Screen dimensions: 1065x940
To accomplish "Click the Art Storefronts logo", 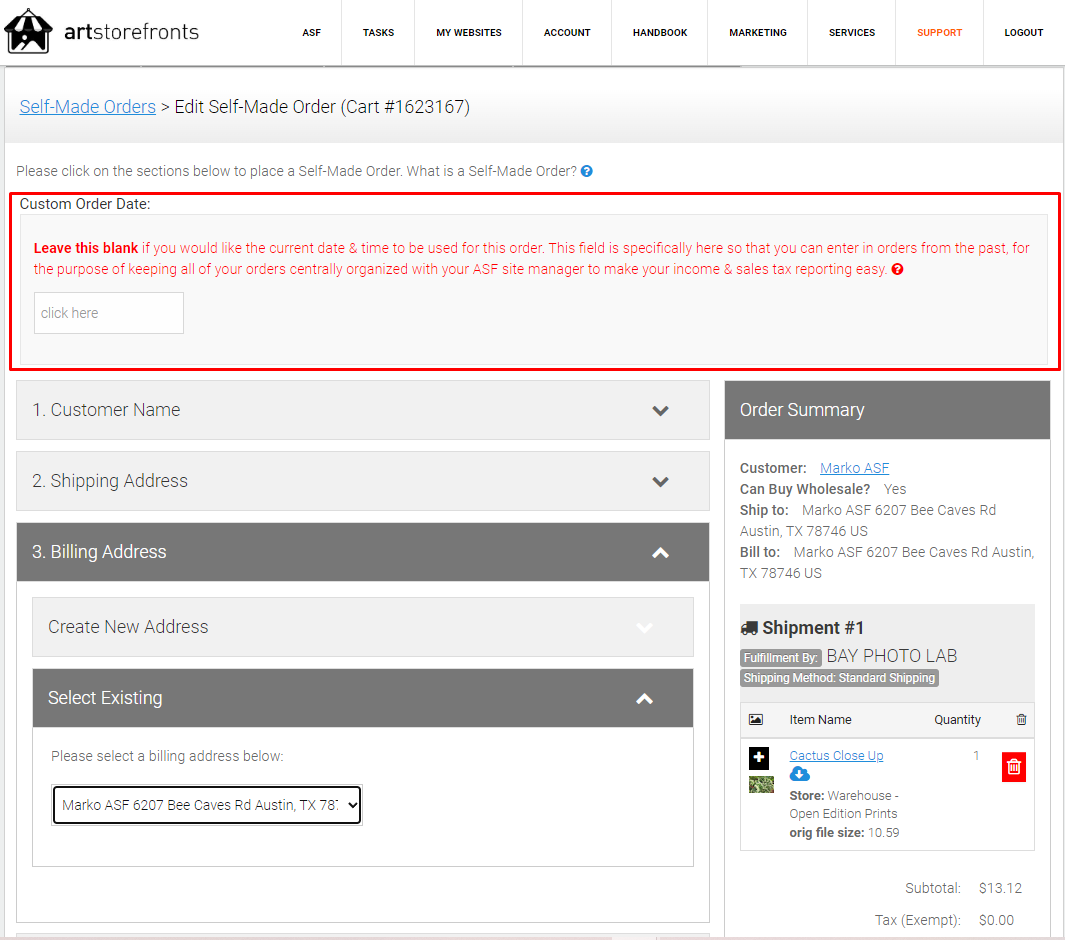I will pos(102,32).
